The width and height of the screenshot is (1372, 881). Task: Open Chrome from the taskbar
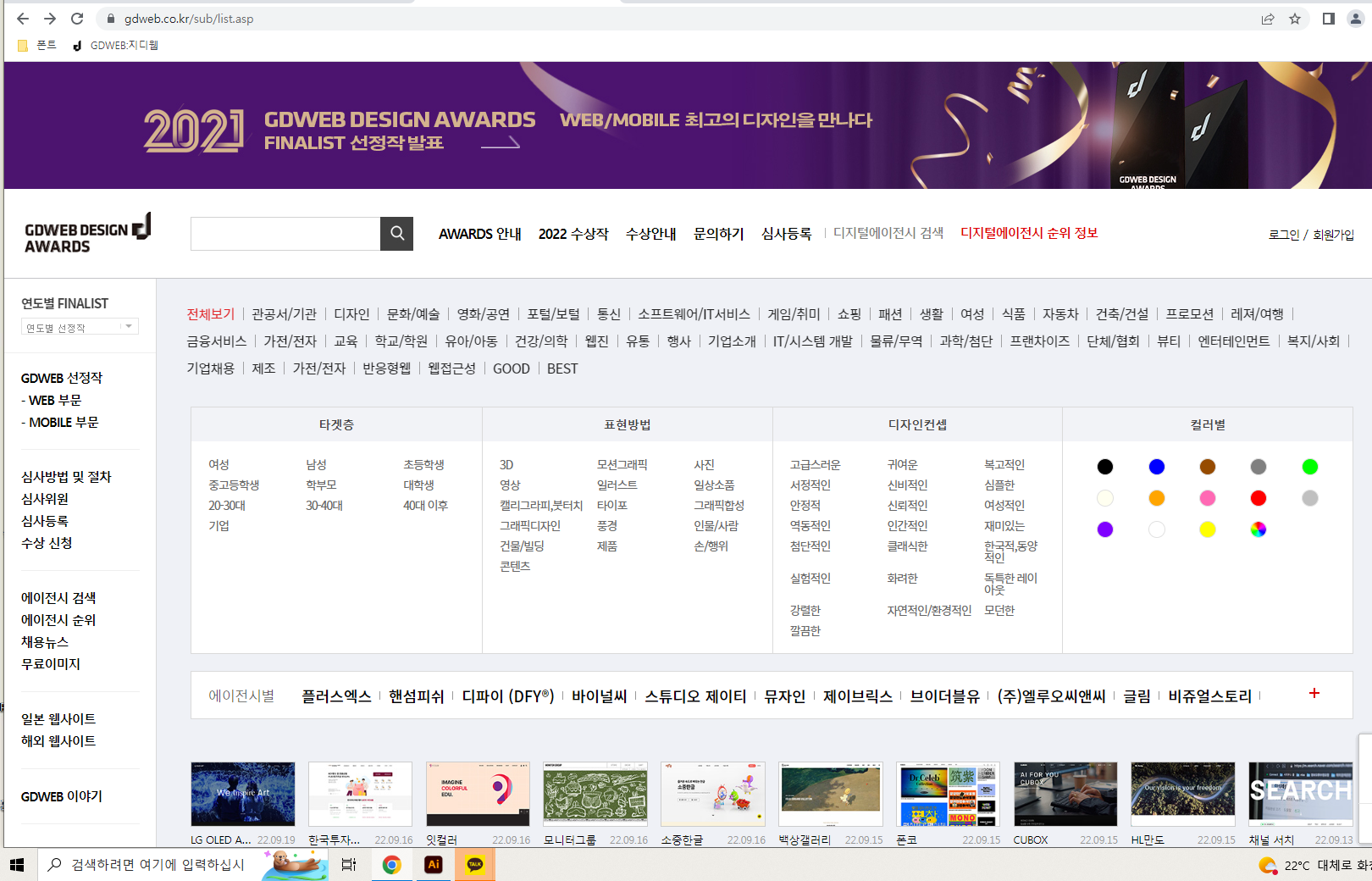tap(391, 865)
